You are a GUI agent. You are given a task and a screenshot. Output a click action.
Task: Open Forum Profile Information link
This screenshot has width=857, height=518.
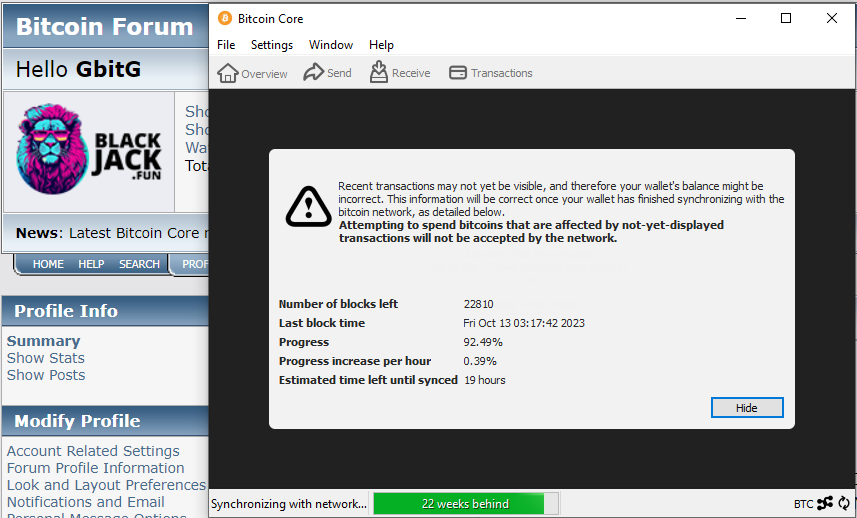click(x=96, y=468)
